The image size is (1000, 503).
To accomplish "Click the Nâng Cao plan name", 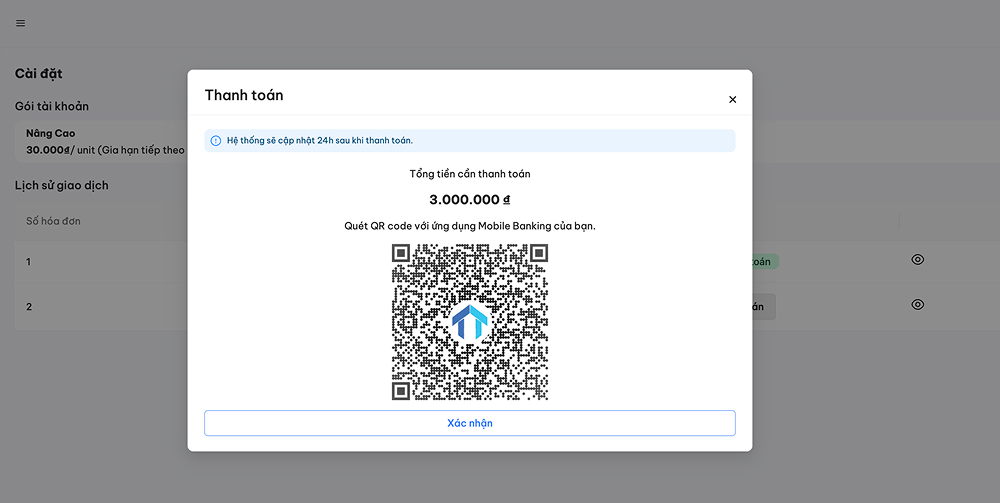I will (x=50, y=133).
